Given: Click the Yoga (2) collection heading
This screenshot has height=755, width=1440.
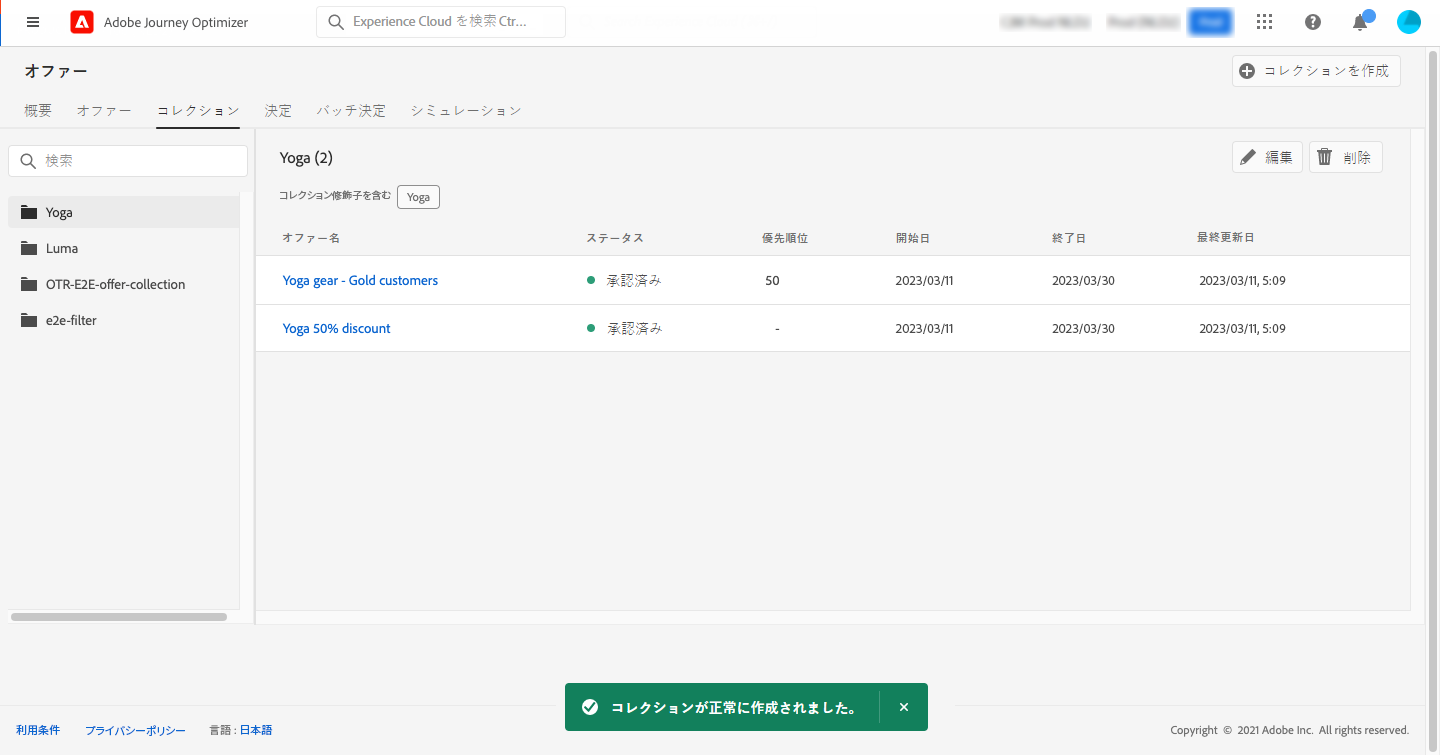Looking at the screenshot, I should pos(306,158).
